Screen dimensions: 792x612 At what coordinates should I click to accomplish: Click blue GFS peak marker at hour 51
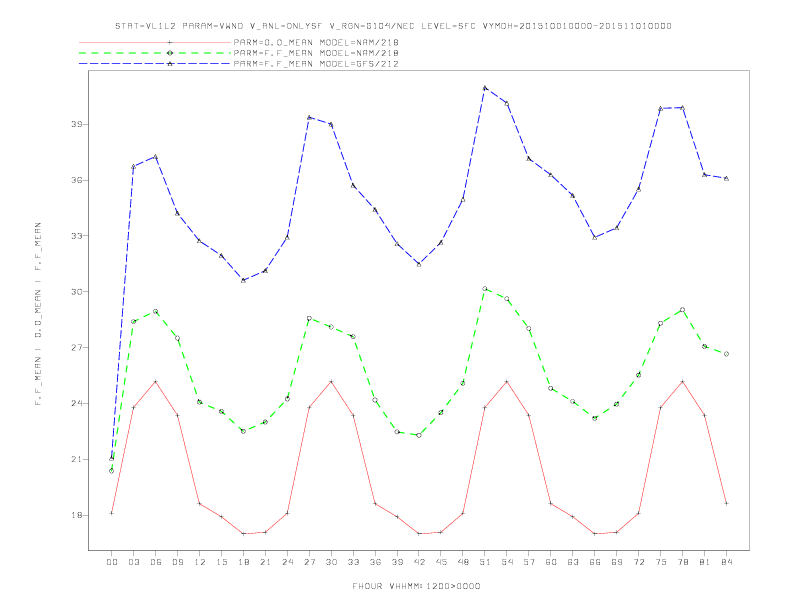coord(485,88)
